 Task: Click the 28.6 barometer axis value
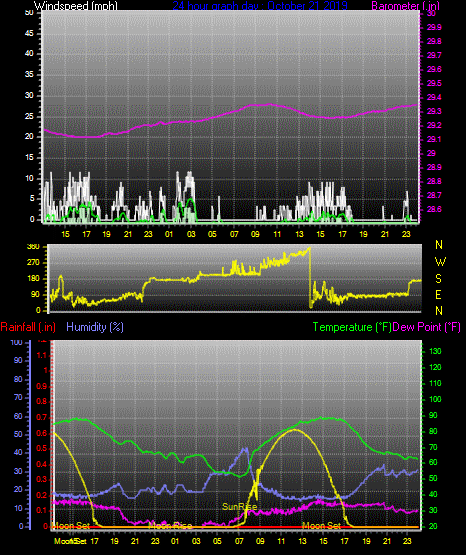434,210
